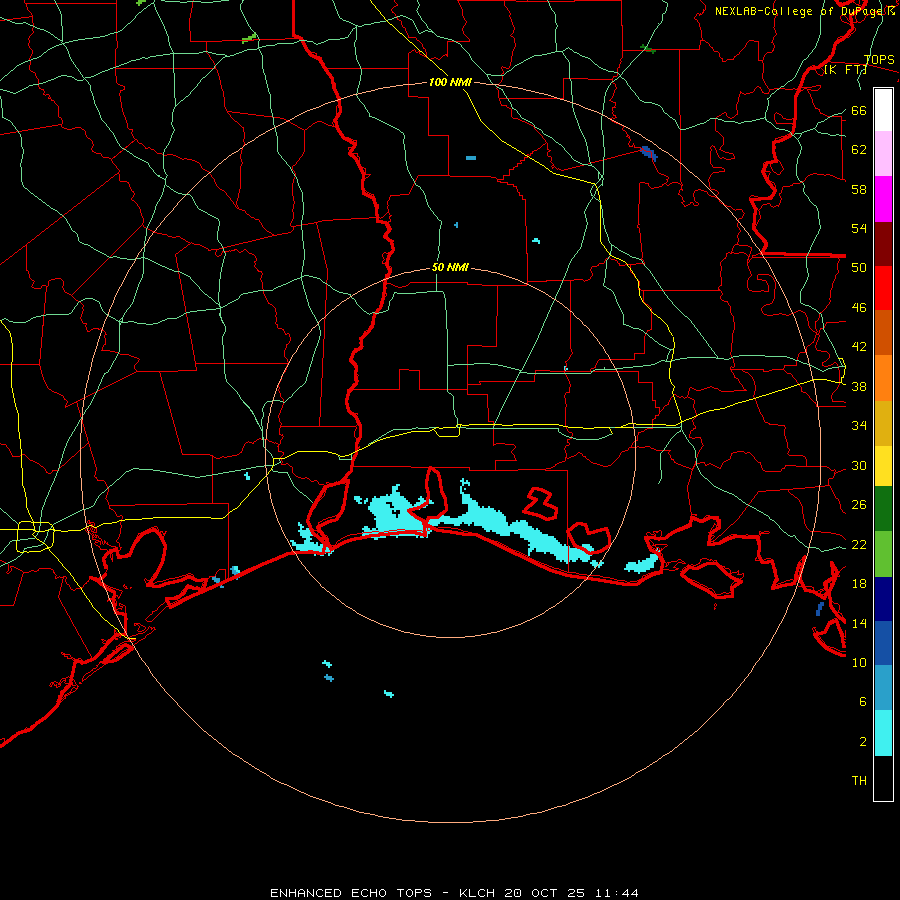Select the light green legend swatch
The image size is (900, 900).
point(883,554)
